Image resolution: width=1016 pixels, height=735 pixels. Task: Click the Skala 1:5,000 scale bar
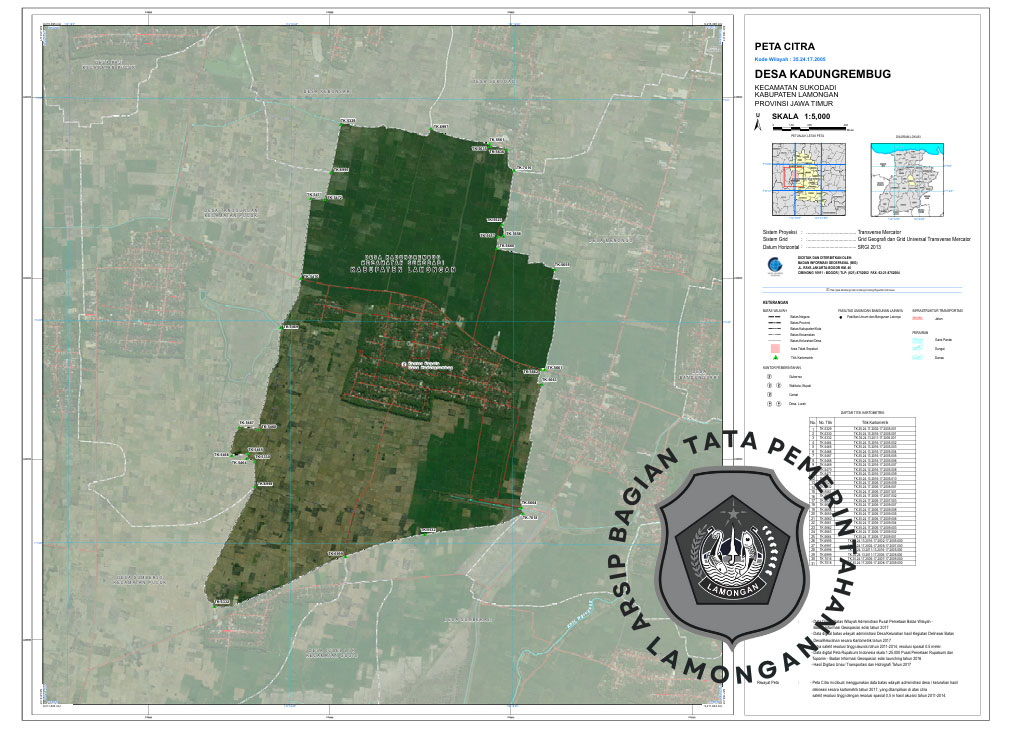810,127
